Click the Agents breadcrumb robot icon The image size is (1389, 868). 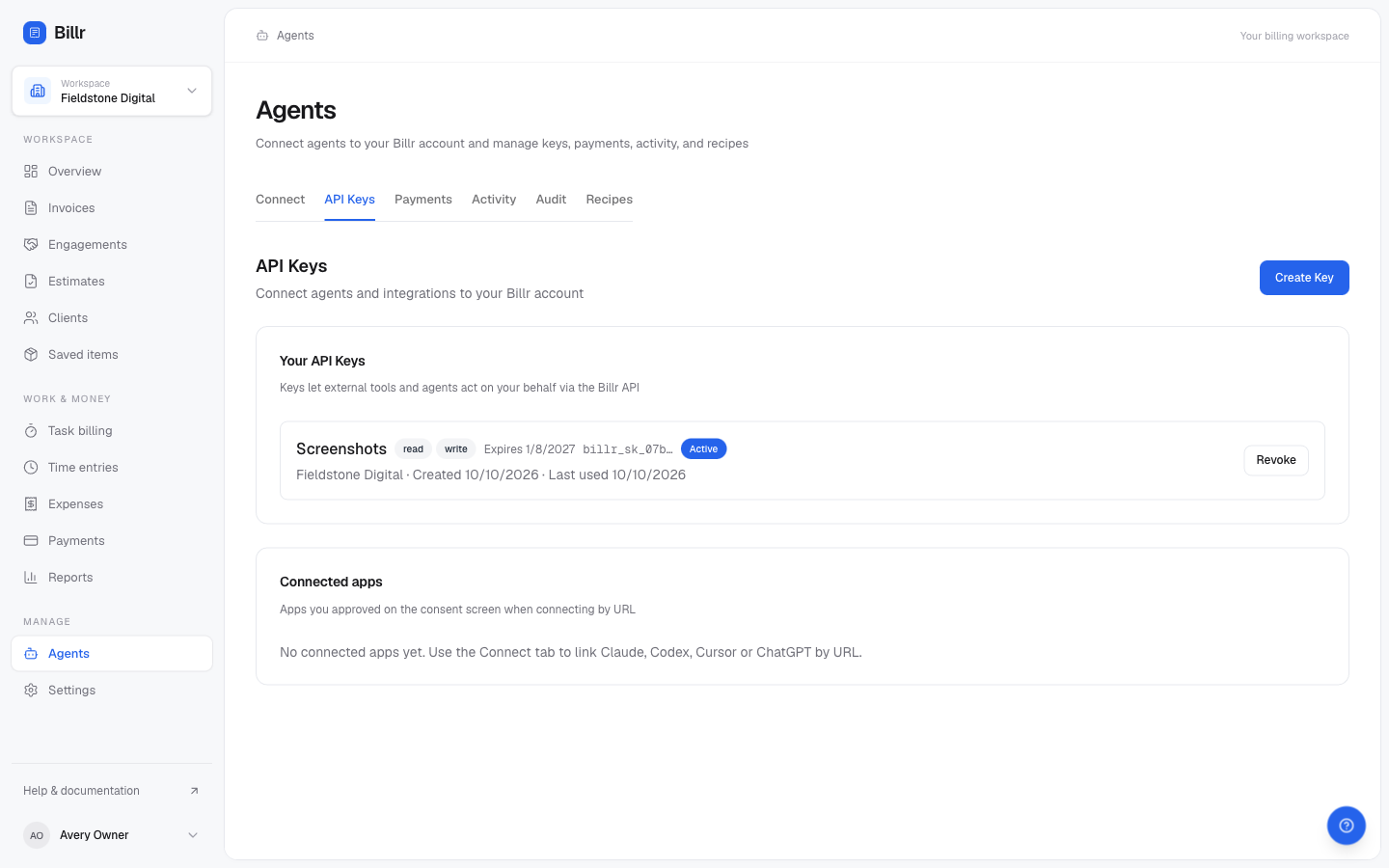[262, 36]
